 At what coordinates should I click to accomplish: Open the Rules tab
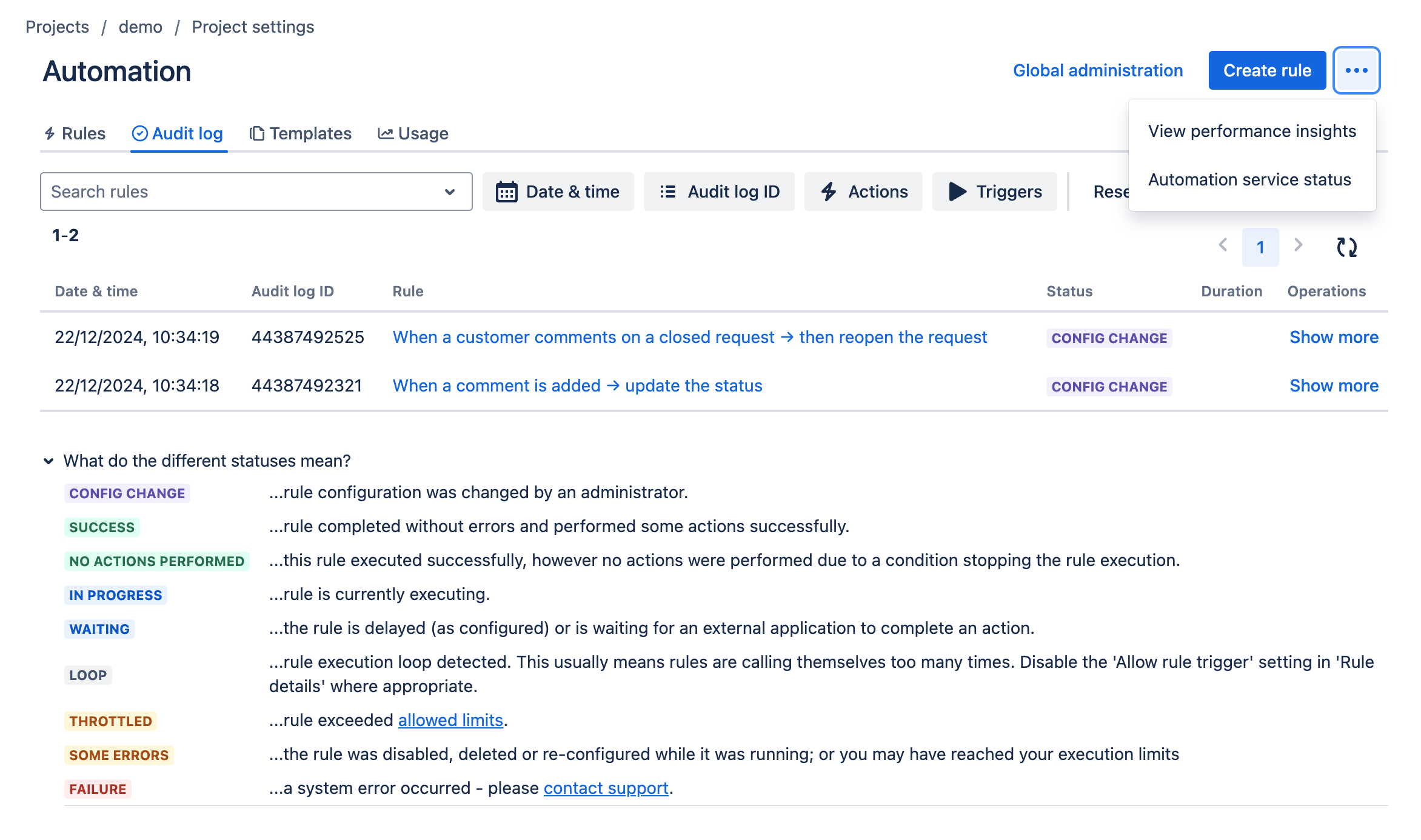coord(75,133)
